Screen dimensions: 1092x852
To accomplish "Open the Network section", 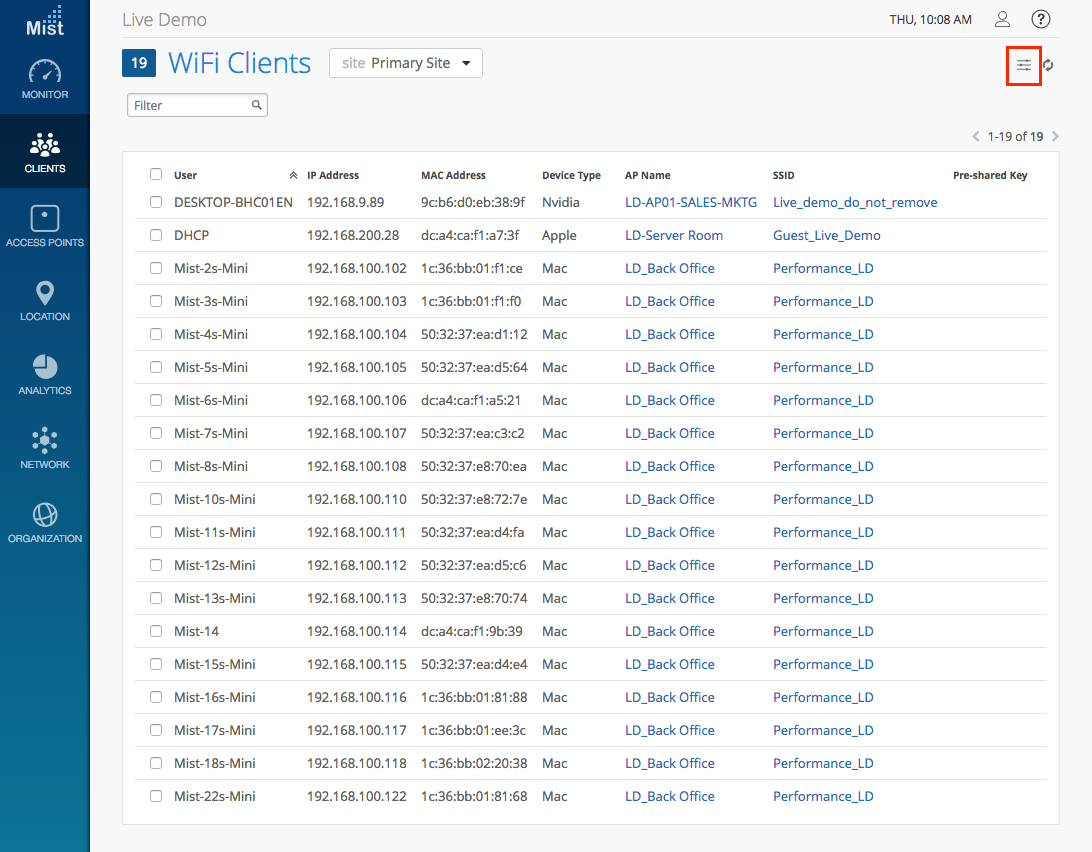I will coord(45,441).
